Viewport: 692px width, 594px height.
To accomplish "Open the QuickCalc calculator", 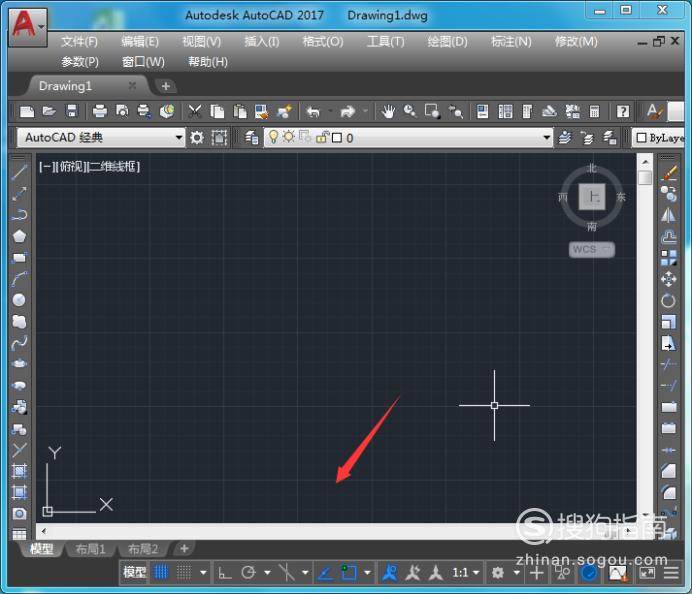I will 594,112.
